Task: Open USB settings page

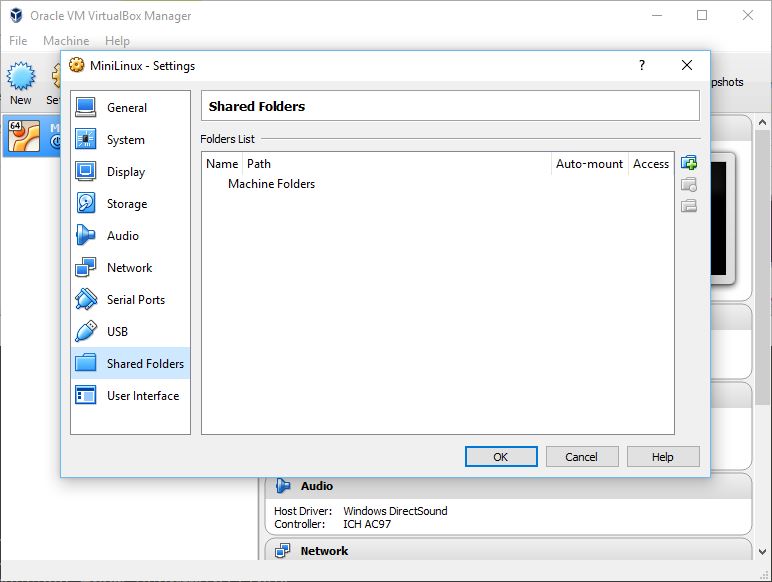Action: (130, 331)
